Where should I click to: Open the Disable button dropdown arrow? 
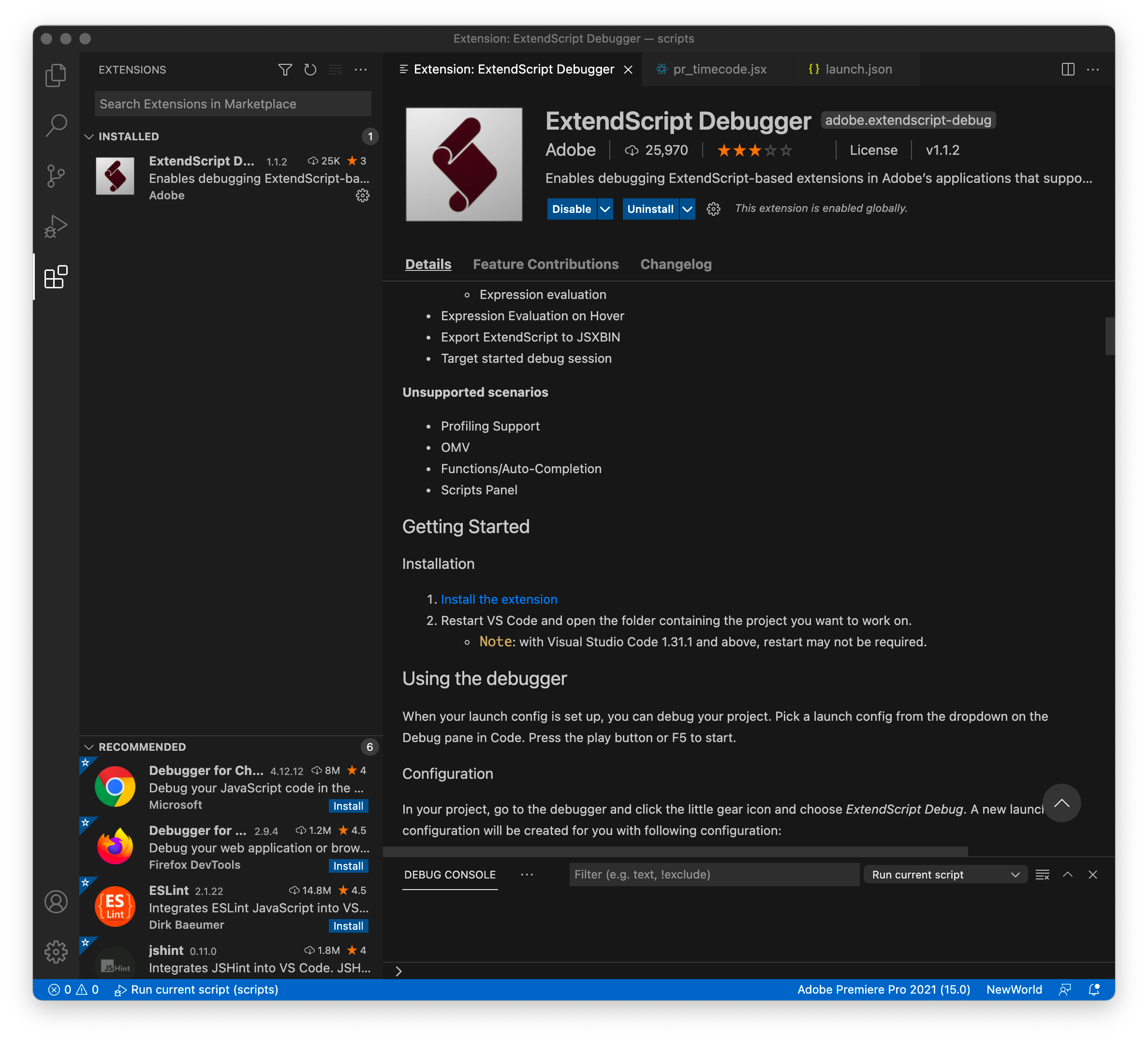pyautogui.click(x=605, y=209)
